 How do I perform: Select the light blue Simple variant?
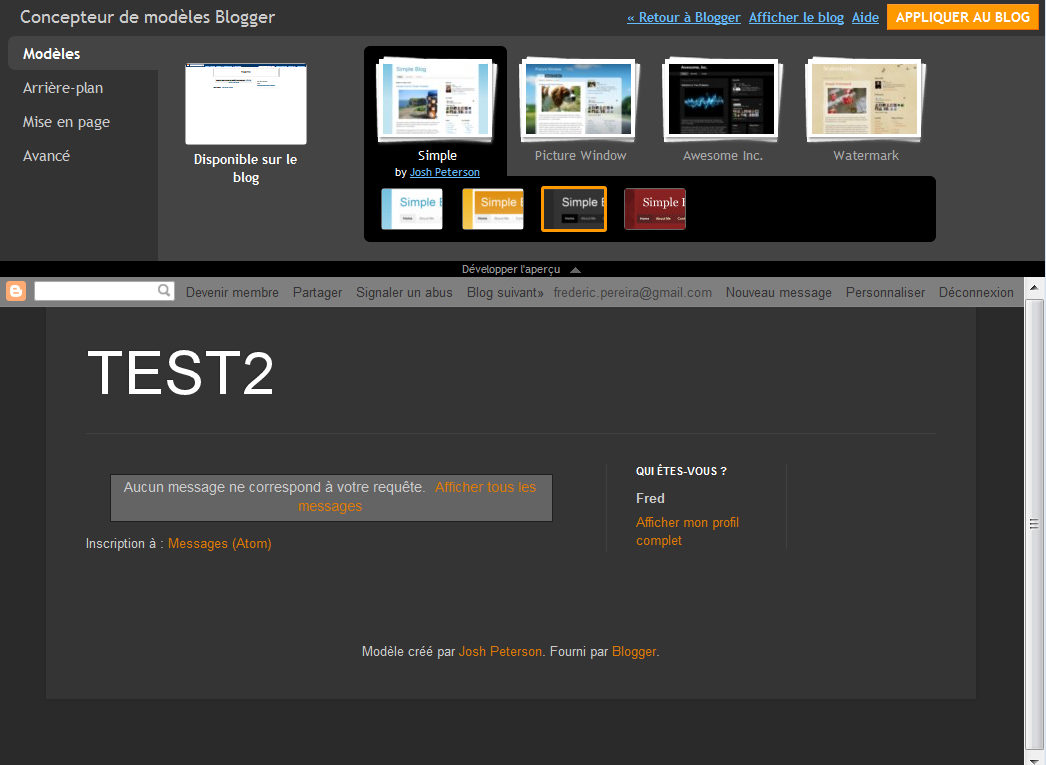pos(412,209)
